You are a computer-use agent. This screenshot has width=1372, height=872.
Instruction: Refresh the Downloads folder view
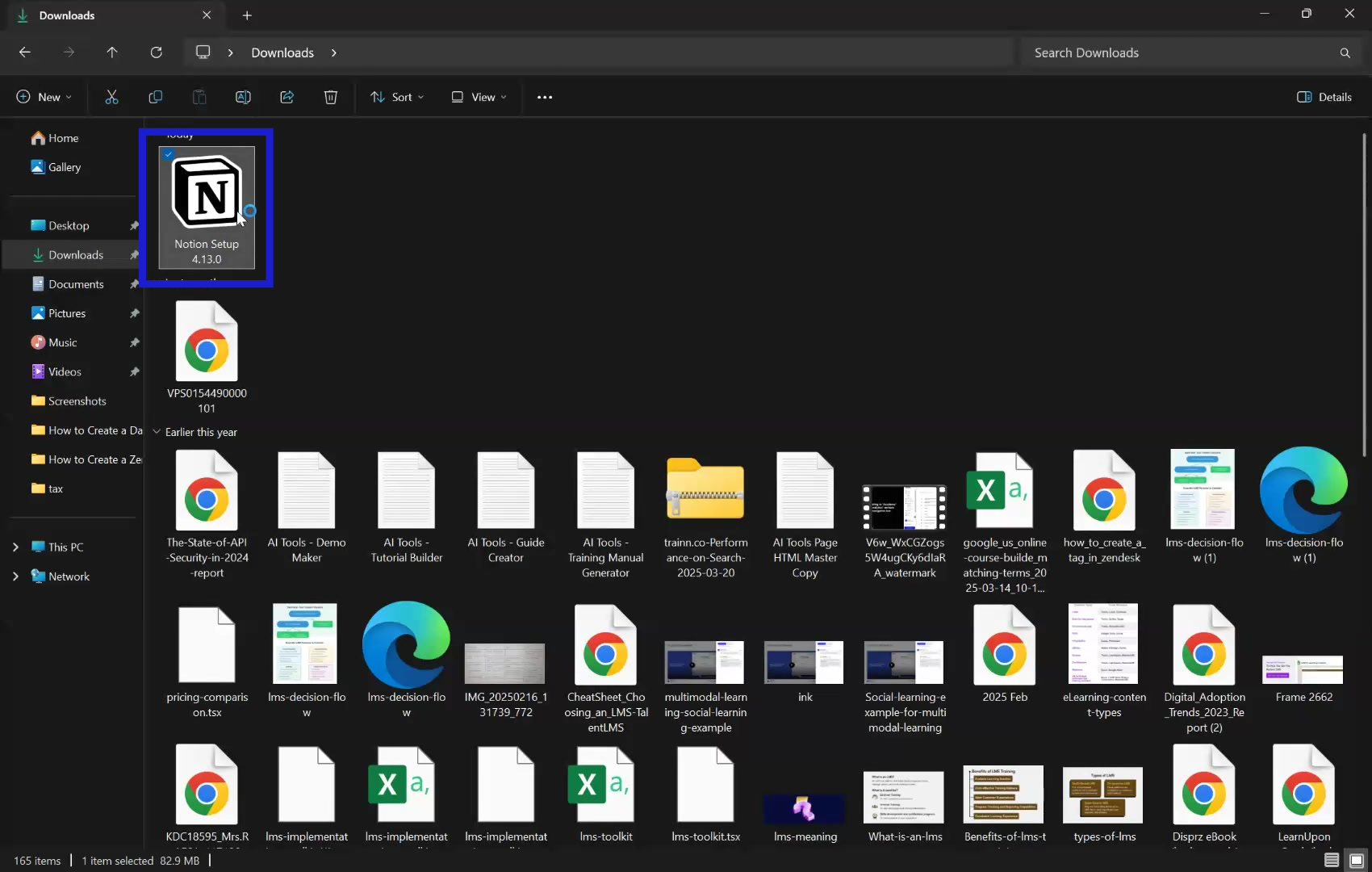coord(156,52)
